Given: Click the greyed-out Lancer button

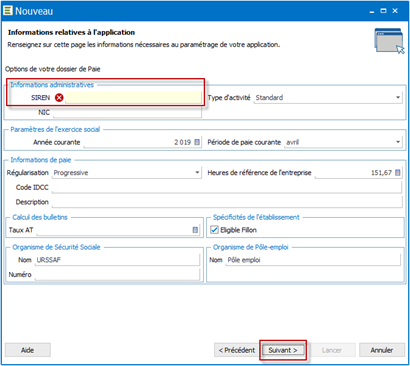Looking at the screenshot, I should pyautogui.click(x=332, y=350).
